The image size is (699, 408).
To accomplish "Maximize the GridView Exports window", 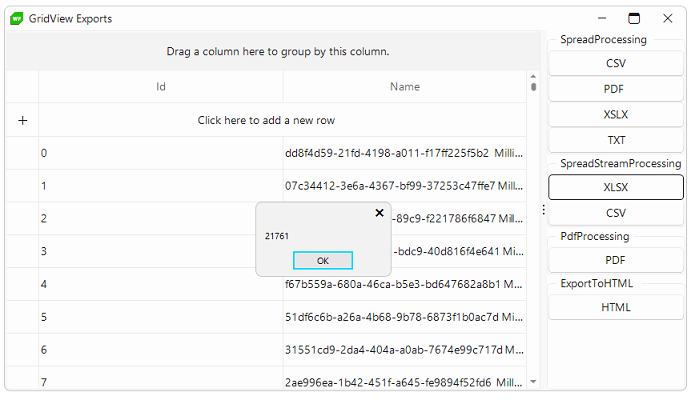I will click(x=634, y=18).
